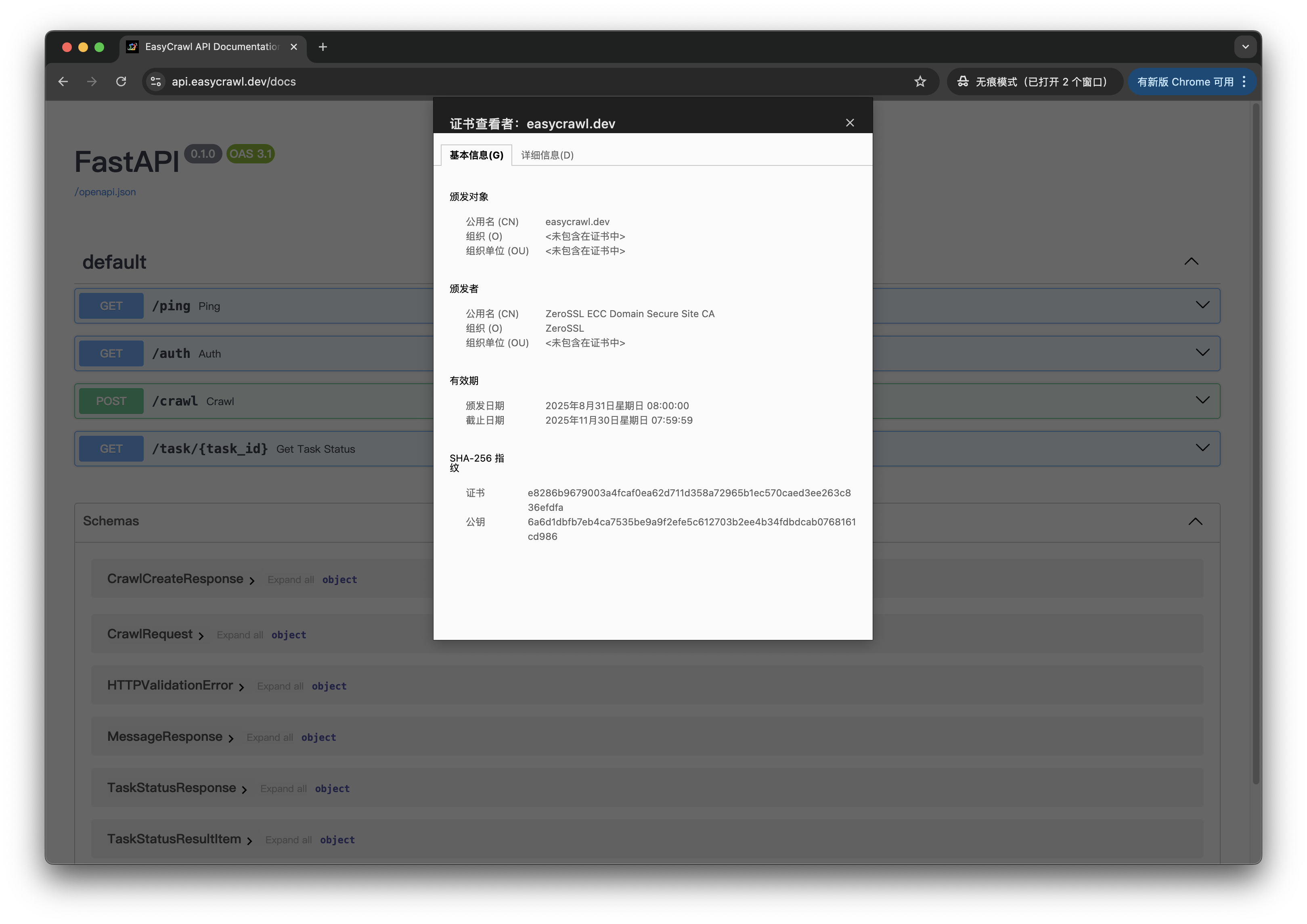This screenshot has width=1307, height=924.
Task: Click the yellow minimize window button
Action: coord(83,47)
